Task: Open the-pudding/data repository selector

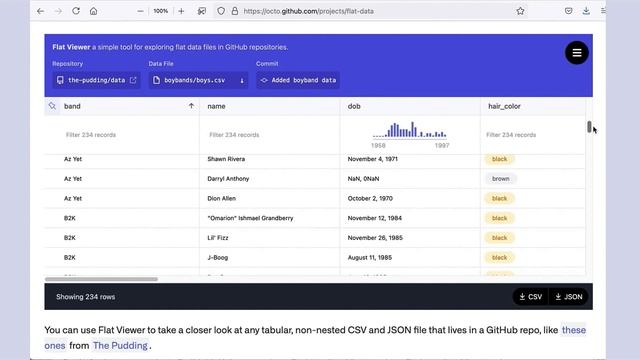Action: tap(96, 80)
